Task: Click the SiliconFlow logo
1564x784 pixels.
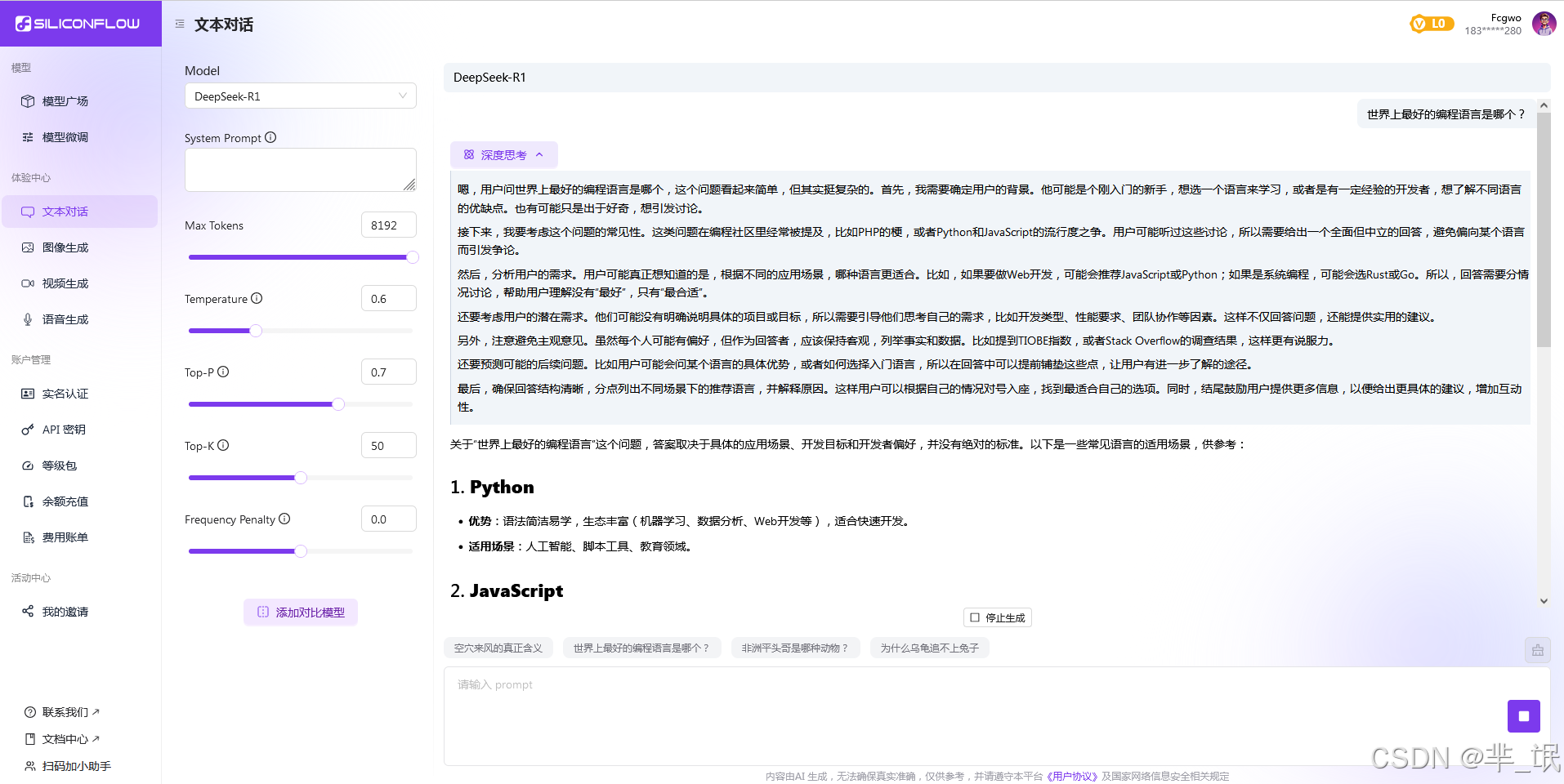Action: 78,24
